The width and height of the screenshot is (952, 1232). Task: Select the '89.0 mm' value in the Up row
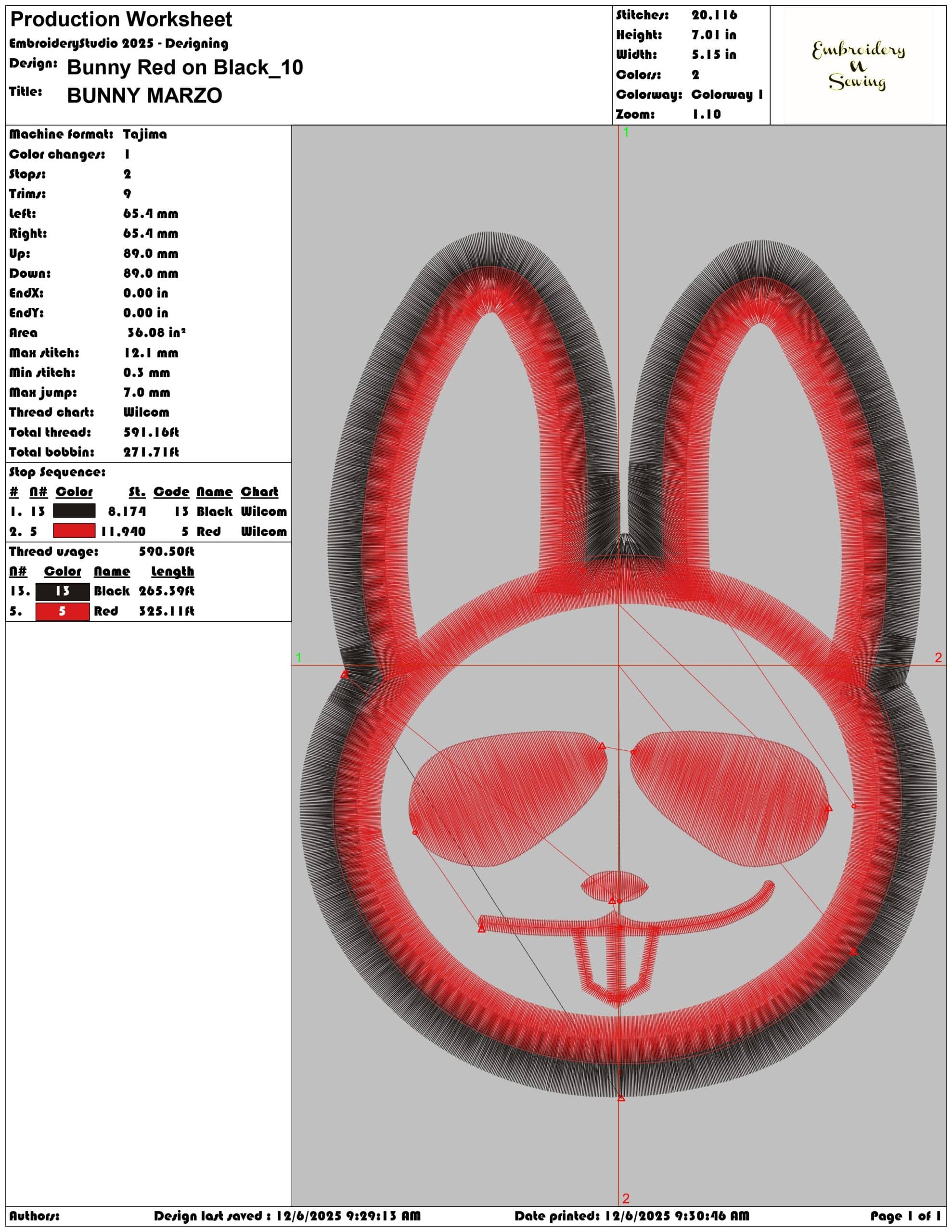click(151, 254)
